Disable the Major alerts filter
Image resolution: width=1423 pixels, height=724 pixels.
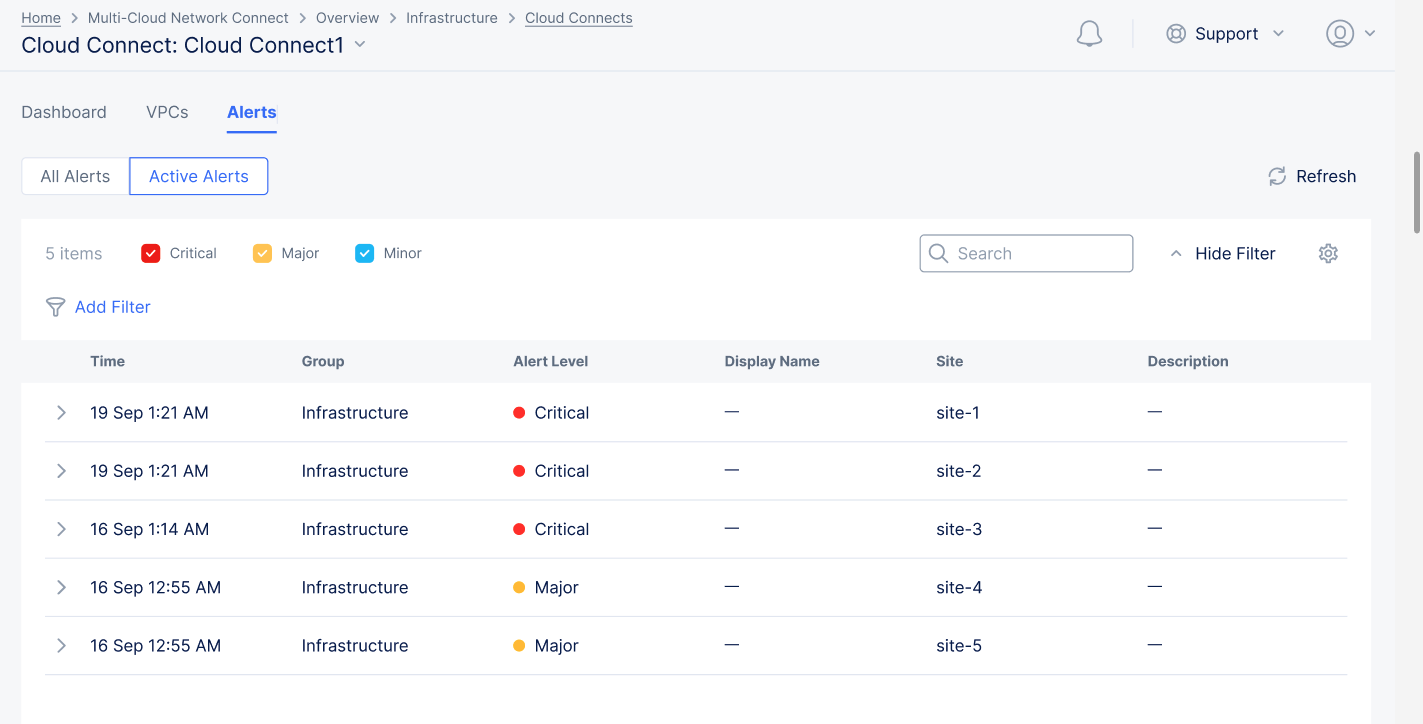pos(262,253)
